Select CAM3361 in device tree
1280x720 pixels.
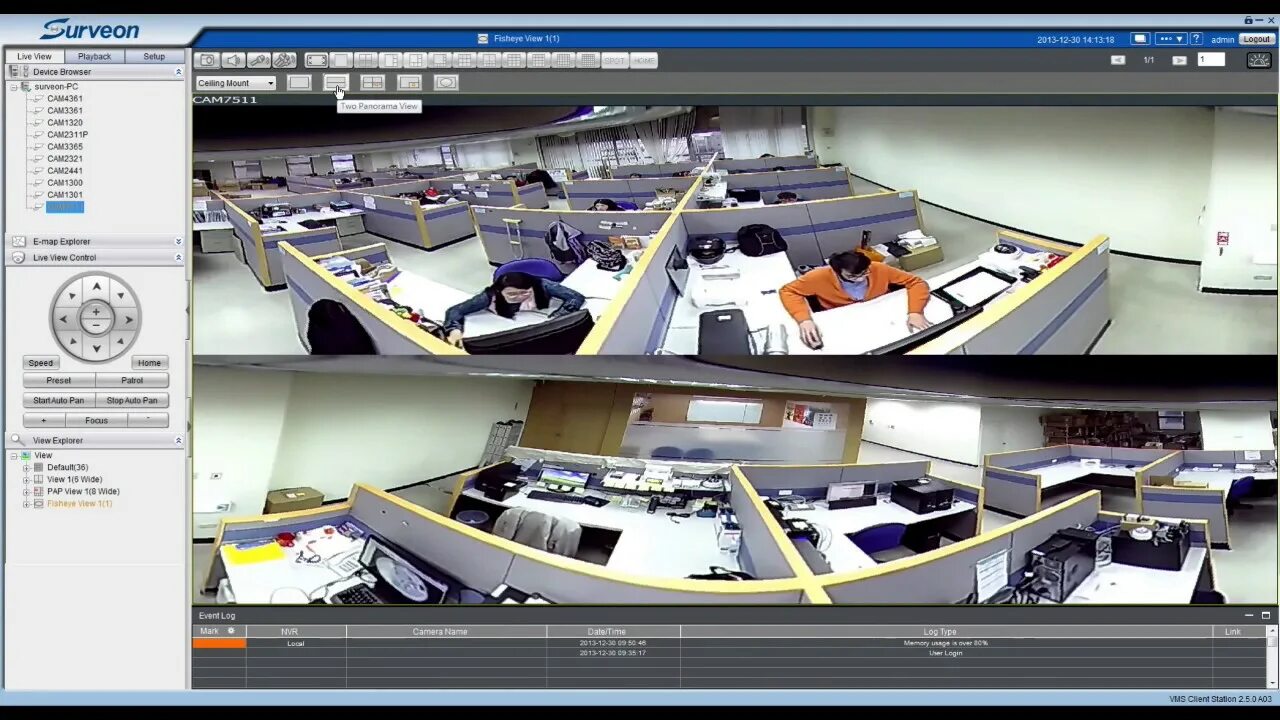point(65,111)
